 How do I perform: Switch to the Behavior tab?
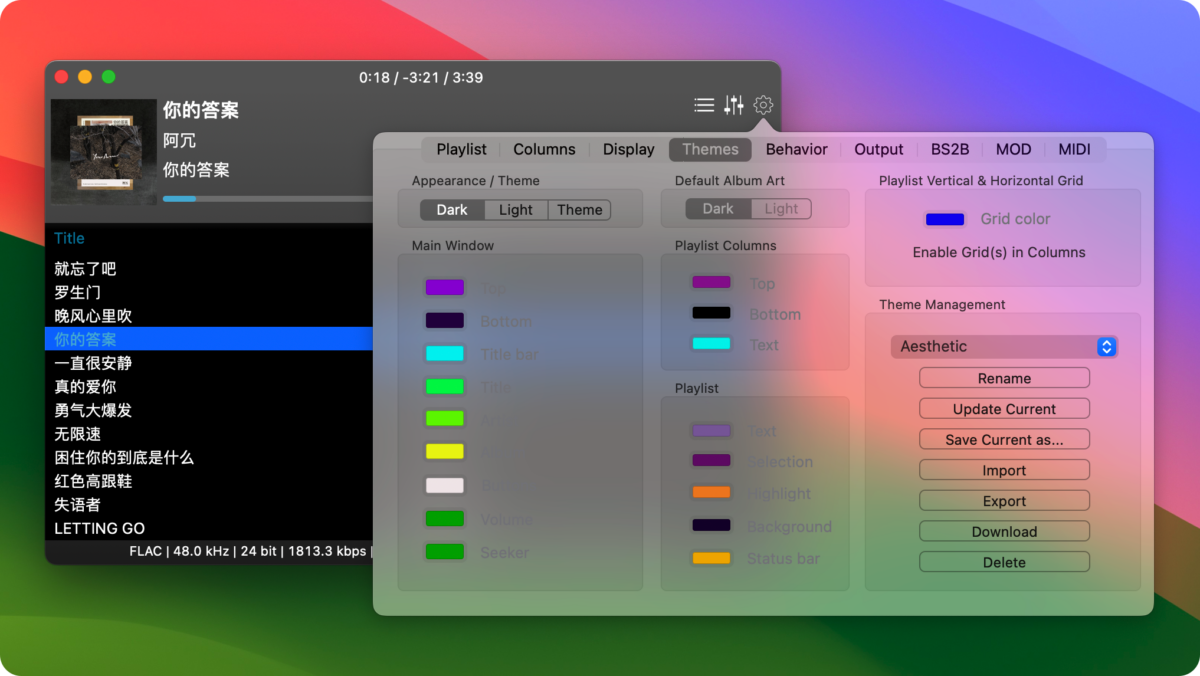point(796,150)
